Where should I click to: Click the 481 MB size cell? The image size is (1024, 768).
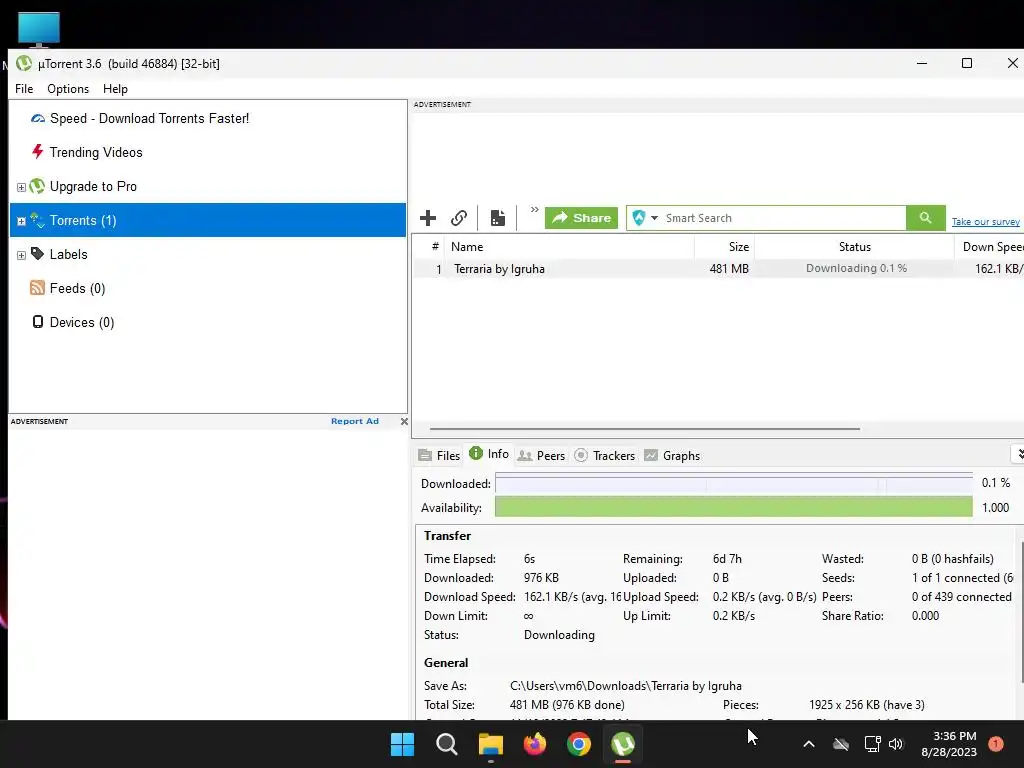pos(729,268)
